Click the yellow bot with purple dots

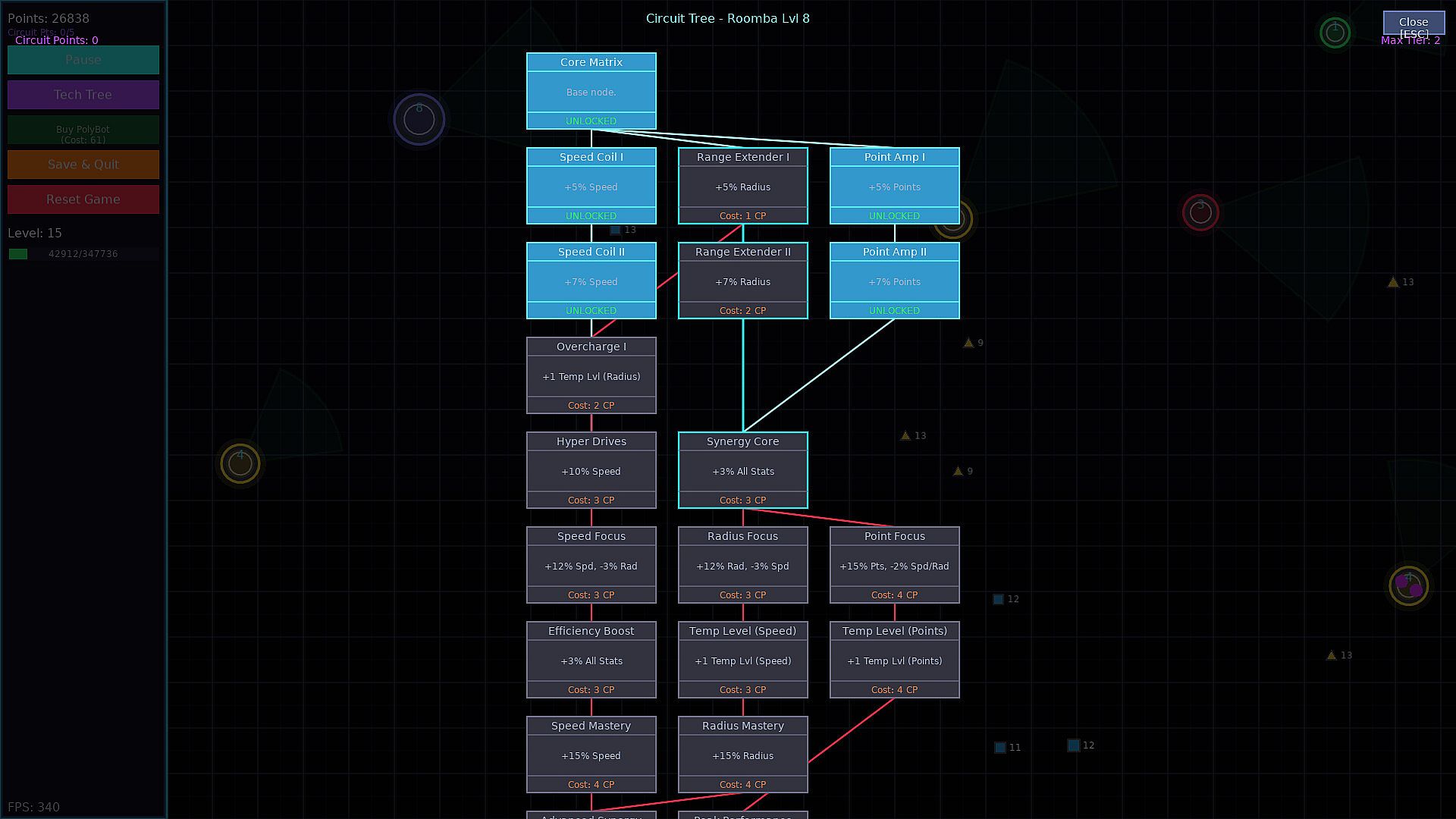click(x=1408, y=585)
